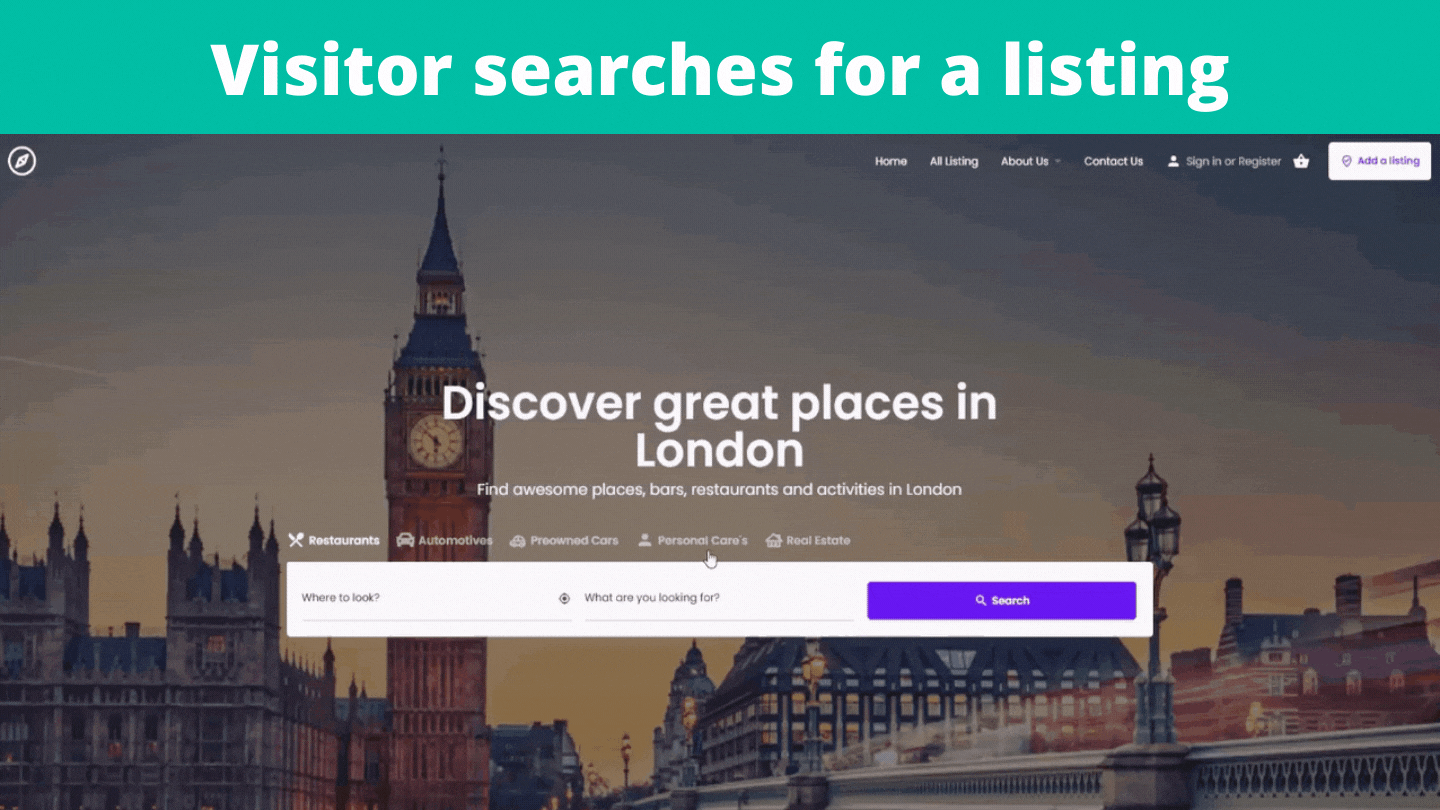Use the locate-me crosshair icon
The width and height of the screenshot is (1440, 810).
[x=564, y=598]
